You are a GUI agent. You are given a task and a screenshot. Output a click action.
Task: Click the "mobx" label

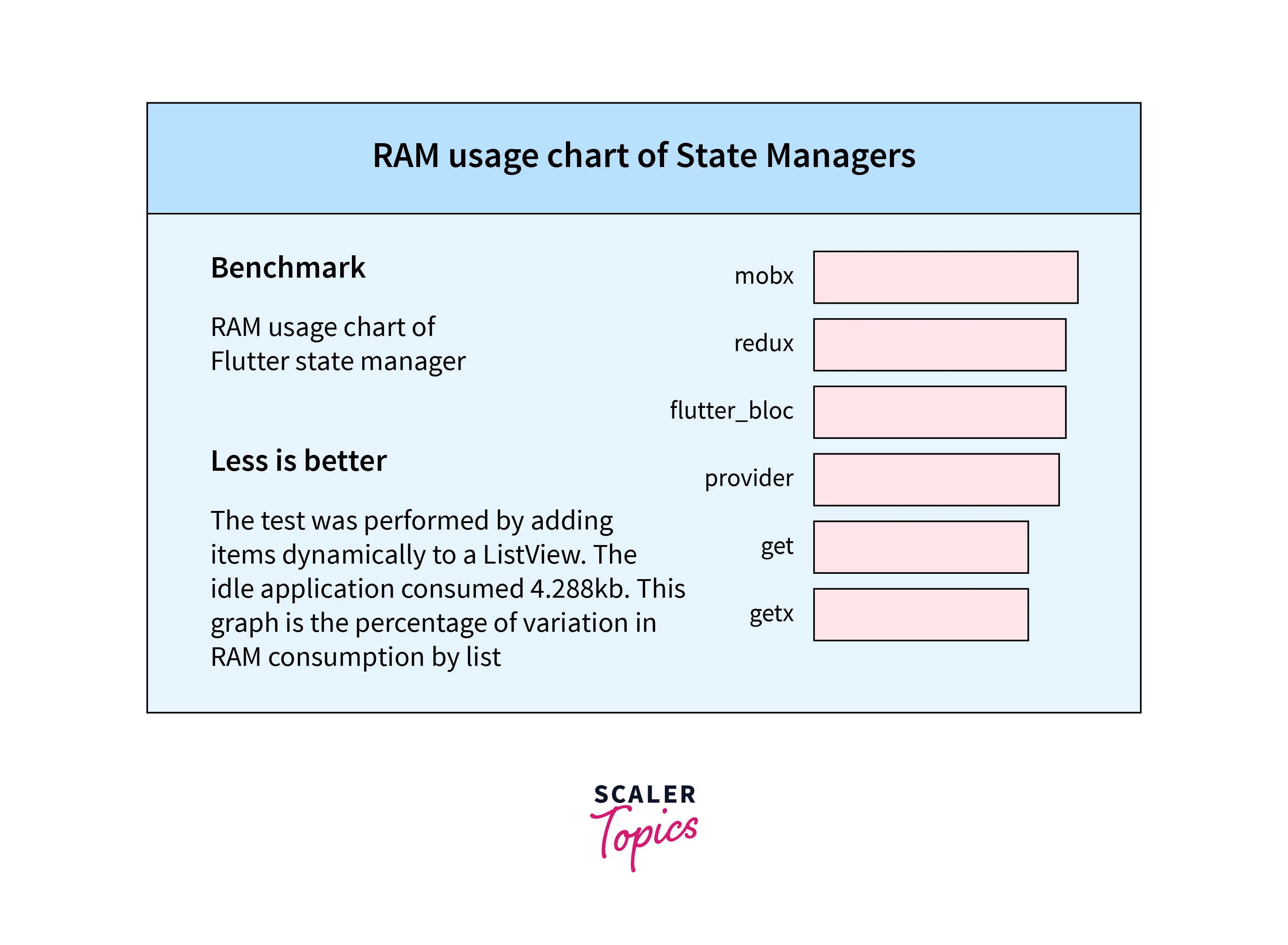(763, 276)
